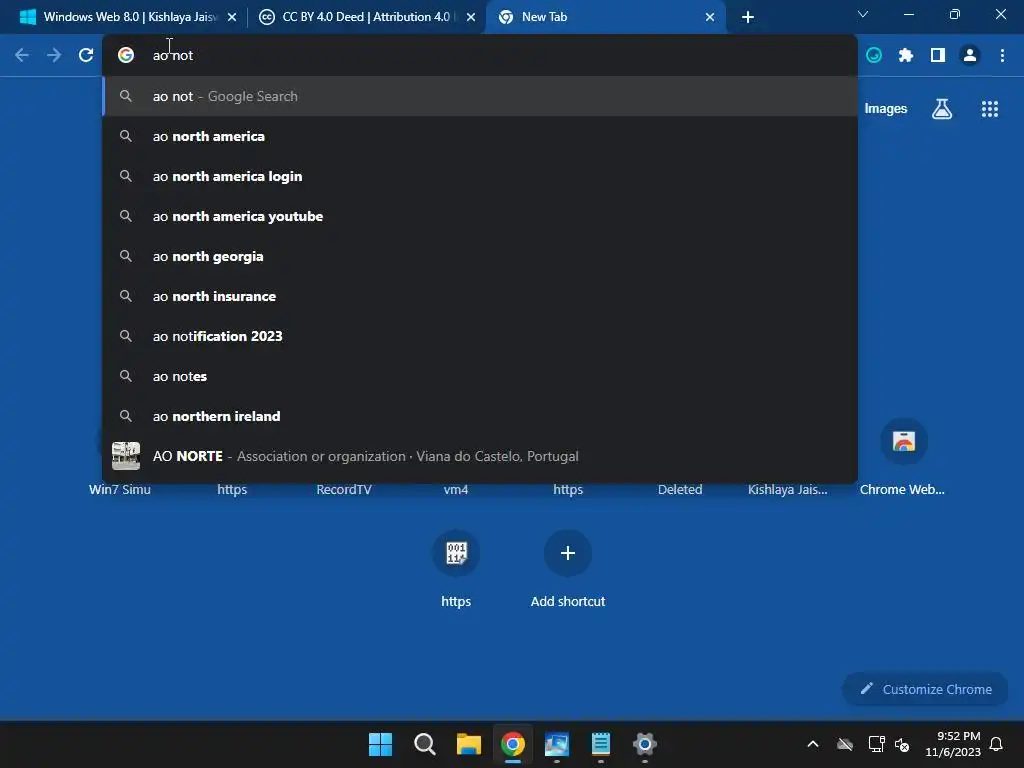Select the AO NORTE organization suggestion
1024x768 pixels.
click(480, 456)
